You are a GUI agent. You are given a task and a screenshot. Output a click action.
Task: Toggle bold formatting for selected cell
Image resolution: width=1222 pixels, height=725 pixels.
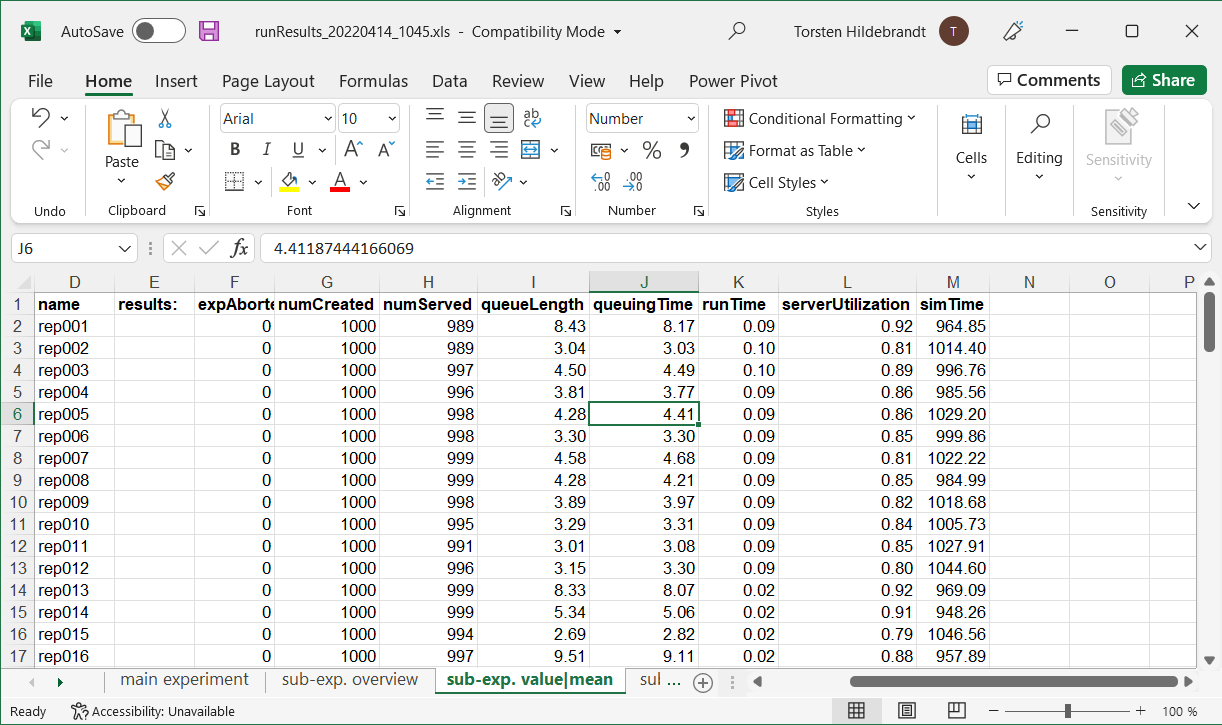234,148
